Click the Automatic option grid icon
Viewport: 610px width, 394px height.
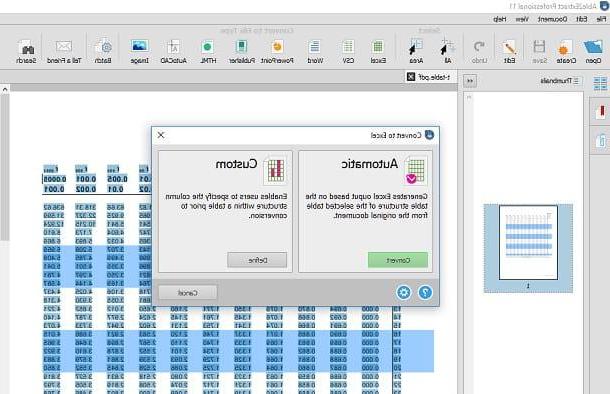tap(416, 171)
